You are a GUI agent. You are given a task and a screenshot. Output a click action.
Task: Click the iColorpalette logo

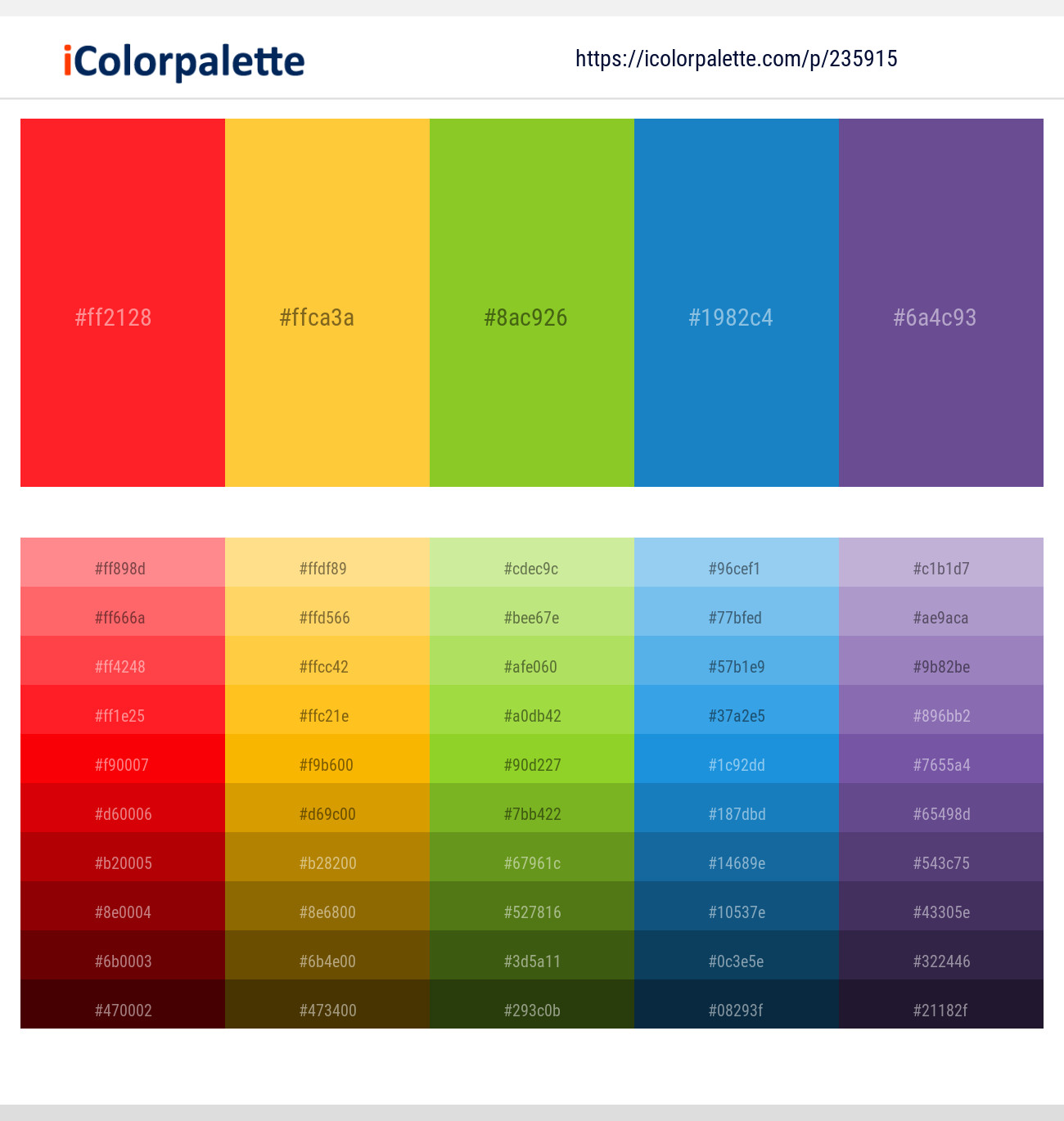tap(184, 61)
